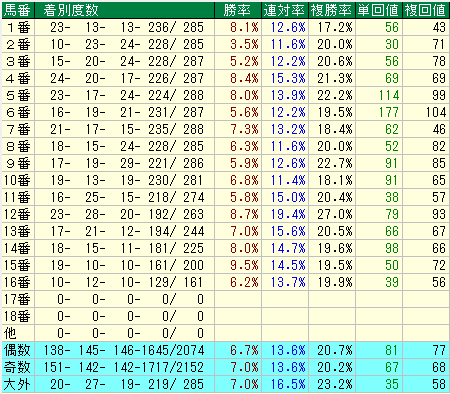Viewport: 450px width, 394px height.
Task: Click win rate 3.5% in 2番 row
Action: [x=244, y=44]
